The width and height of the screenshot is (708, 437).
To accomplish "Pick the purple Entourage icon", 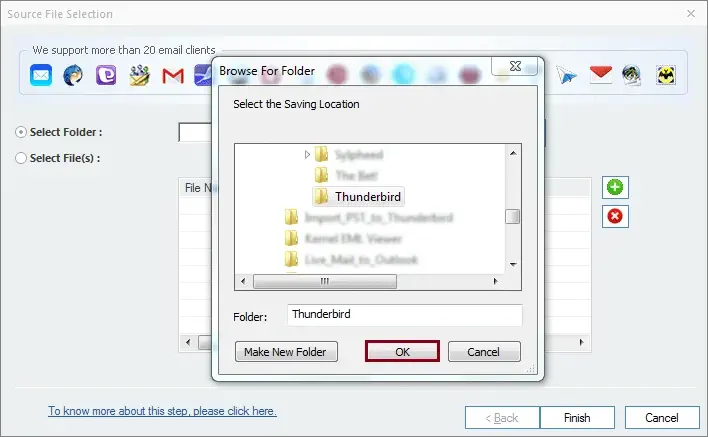I will tap(106, 75).
